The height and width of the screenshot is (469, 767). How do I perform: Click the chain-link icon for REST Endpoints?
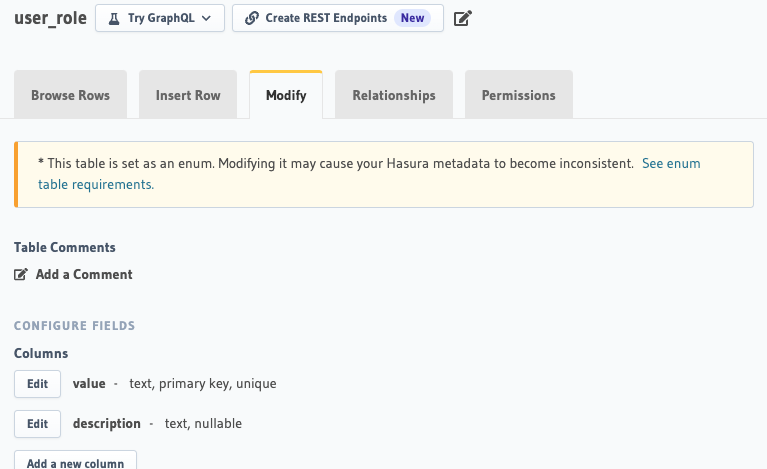pos(251,19)
